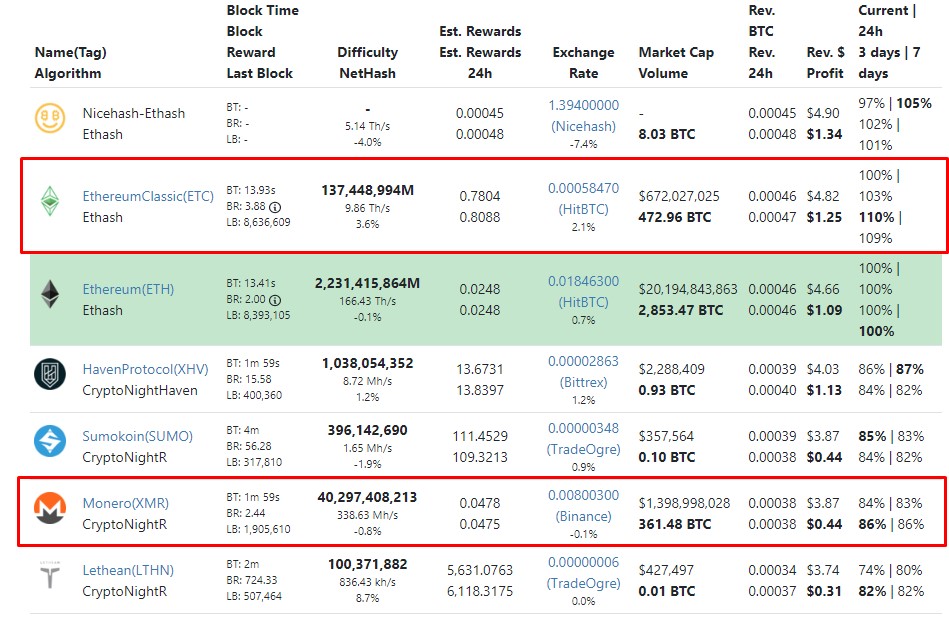Click the difficulty value 2,231,415,864M

(x=367, y=283)
